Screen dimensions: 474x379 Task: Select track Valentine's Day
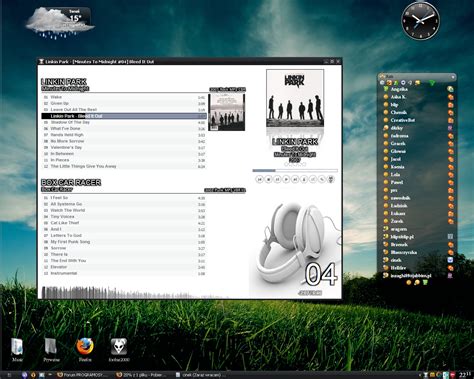click(x=124, y=148)
